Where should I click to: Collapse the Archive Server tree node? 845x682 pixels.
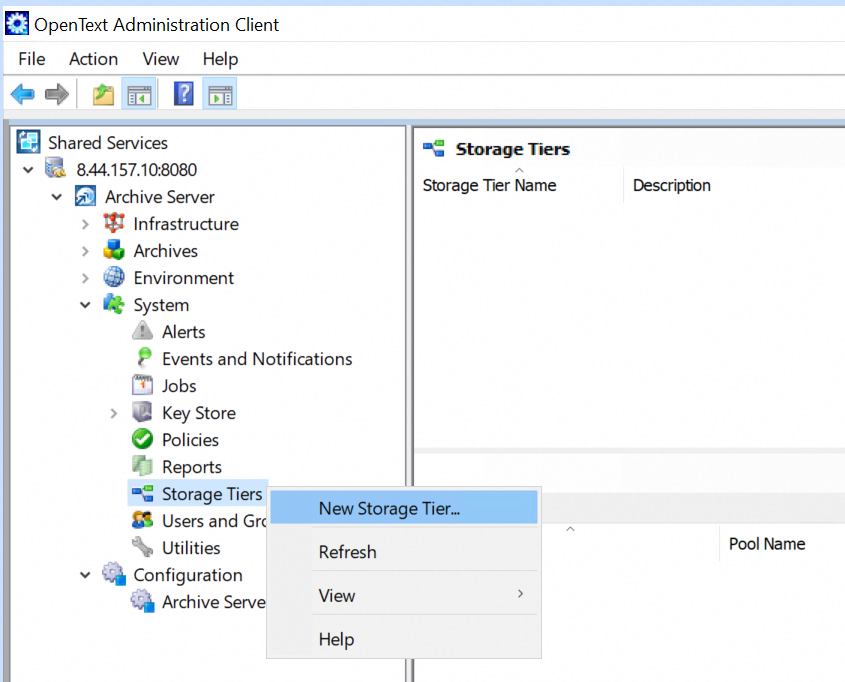pyautogui.click(x=57, y=197)
